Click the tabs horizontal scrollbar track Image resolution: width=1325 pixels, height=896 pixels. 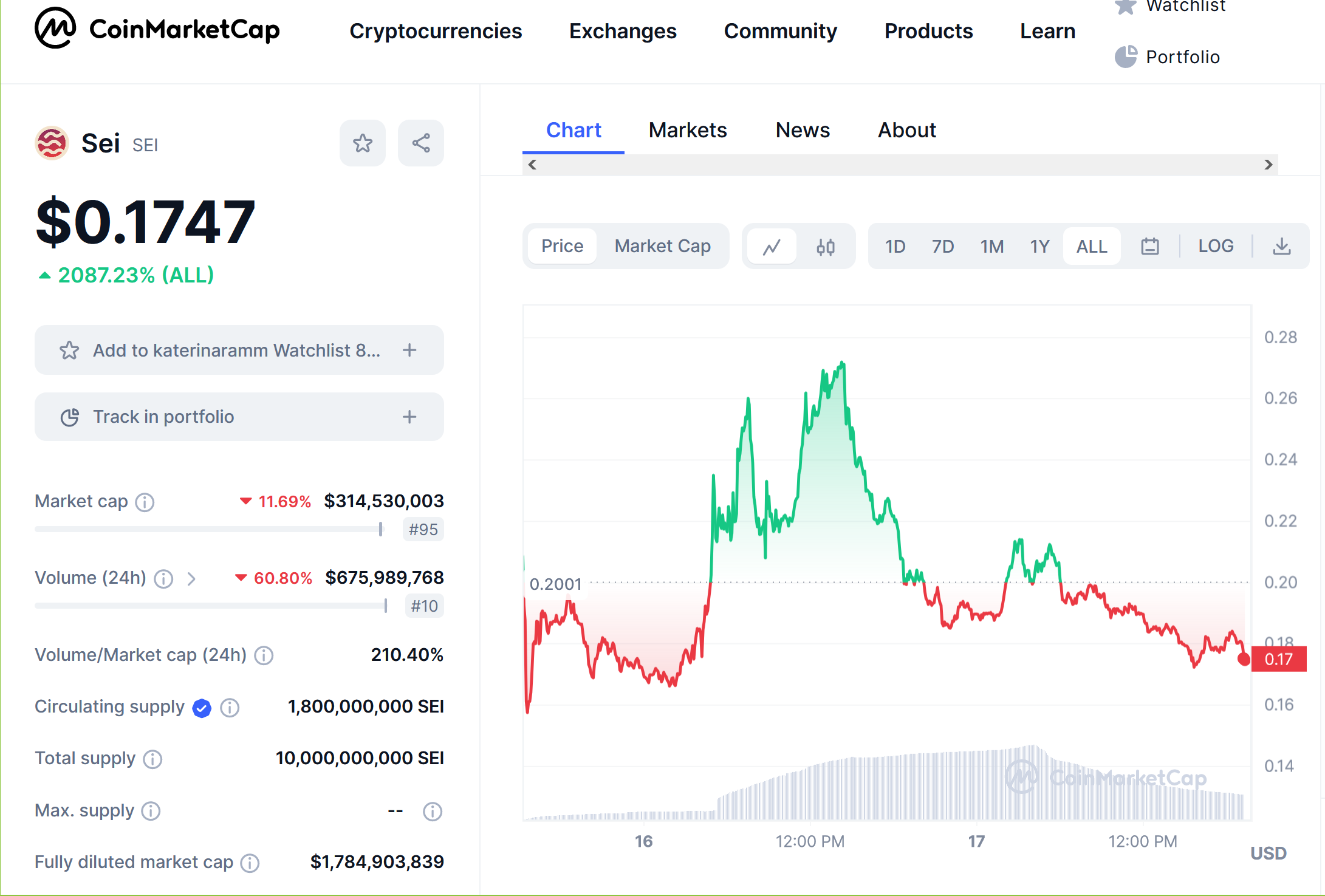(x=900, y=165)
